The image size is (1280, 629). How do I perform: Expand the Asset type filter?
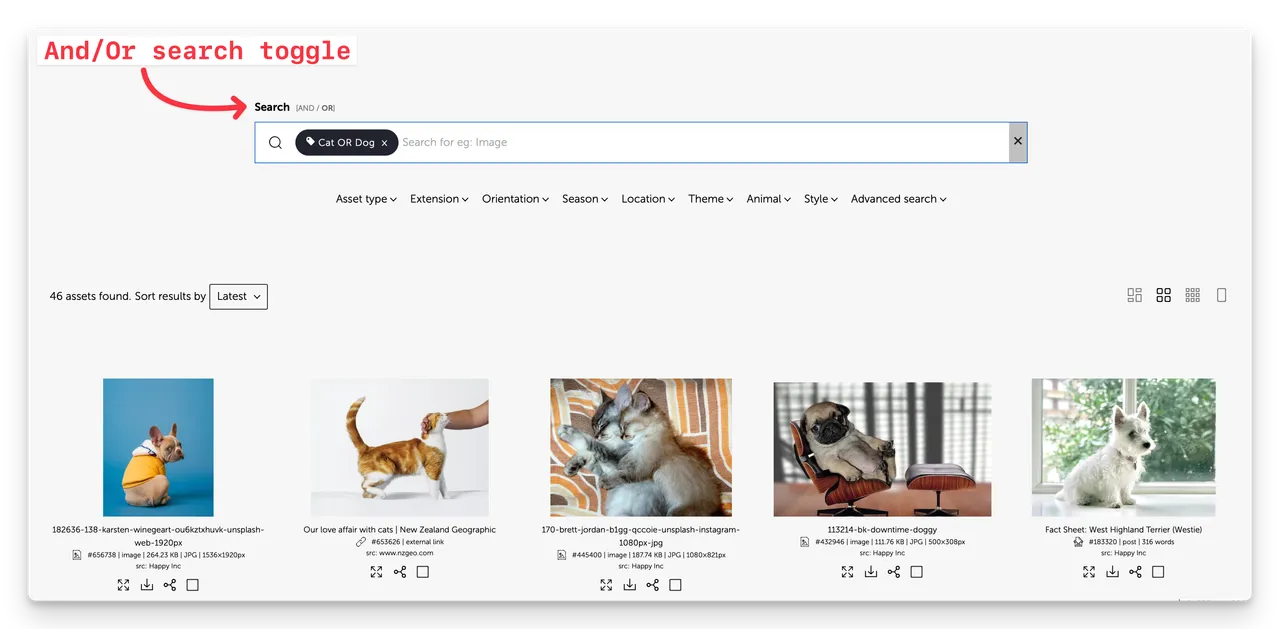click(x=366, y=199)
